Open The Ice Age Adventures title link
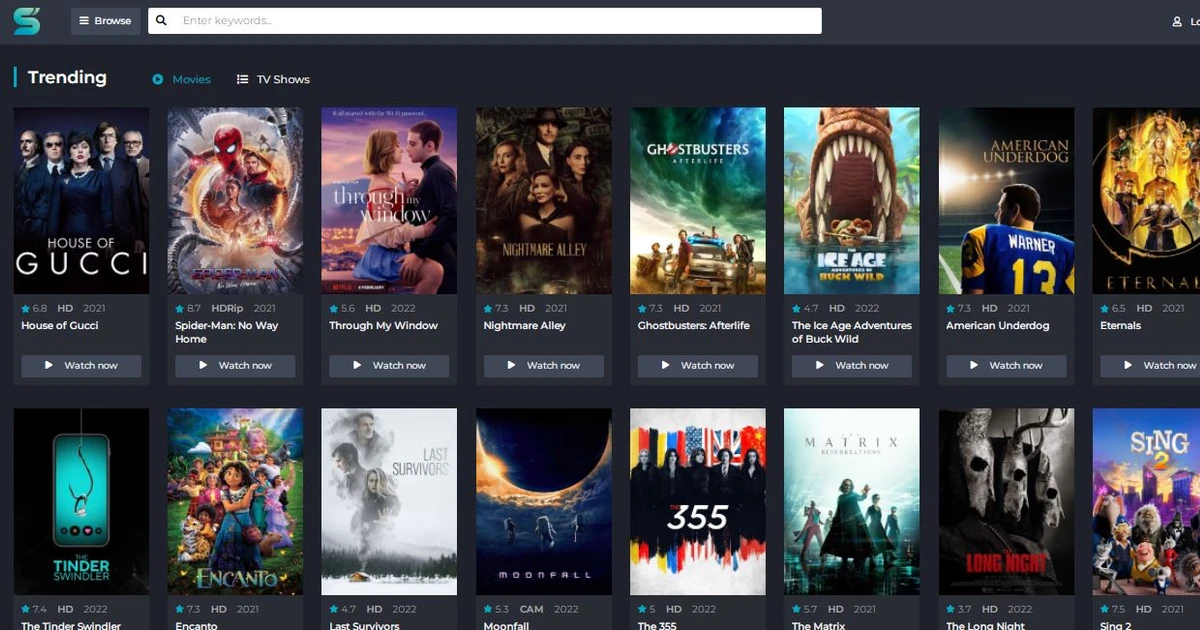Screen dimensions: 1200x630 click(852, 332)
